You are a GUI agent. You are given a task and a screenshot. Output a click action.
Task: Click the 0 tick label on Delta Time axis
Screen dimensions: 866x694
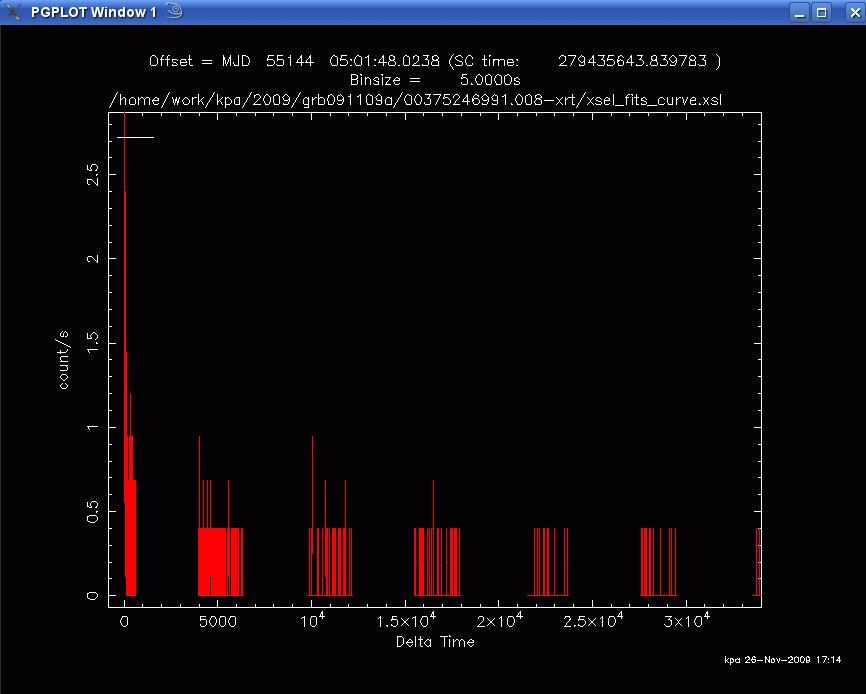[124, 622]
